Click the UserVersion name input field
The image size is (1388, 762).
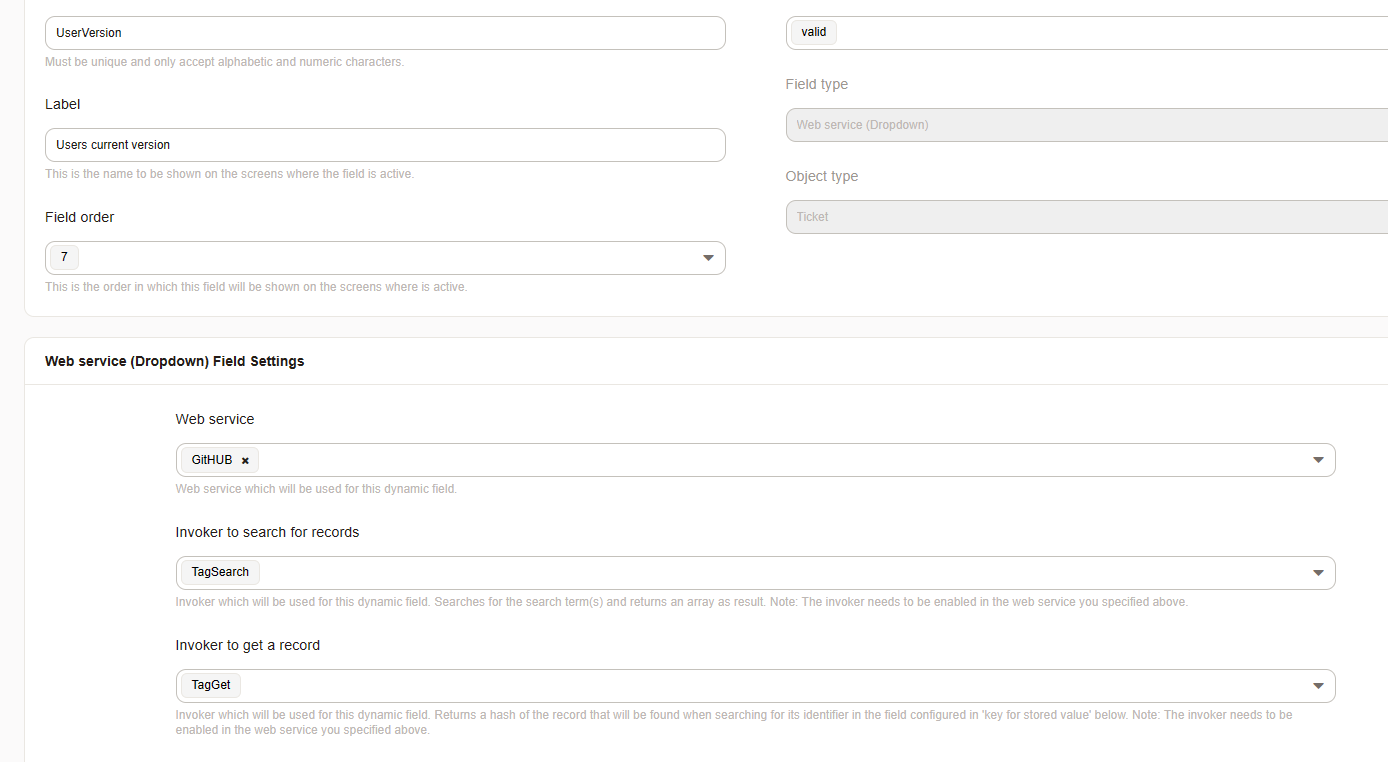click(x=385, y=33)
